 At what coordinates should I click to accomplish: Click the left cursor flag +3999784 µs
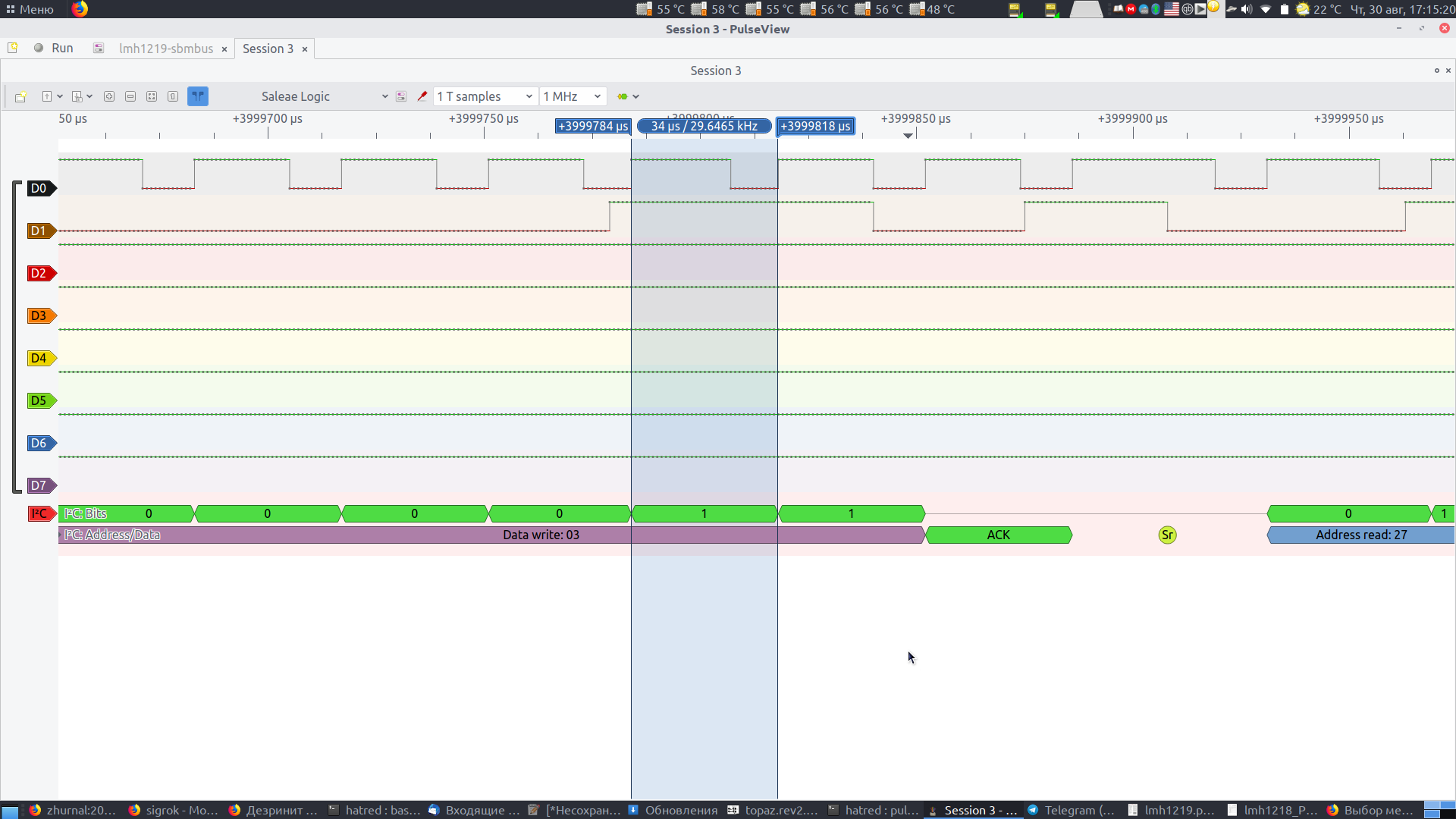point(593,126)
